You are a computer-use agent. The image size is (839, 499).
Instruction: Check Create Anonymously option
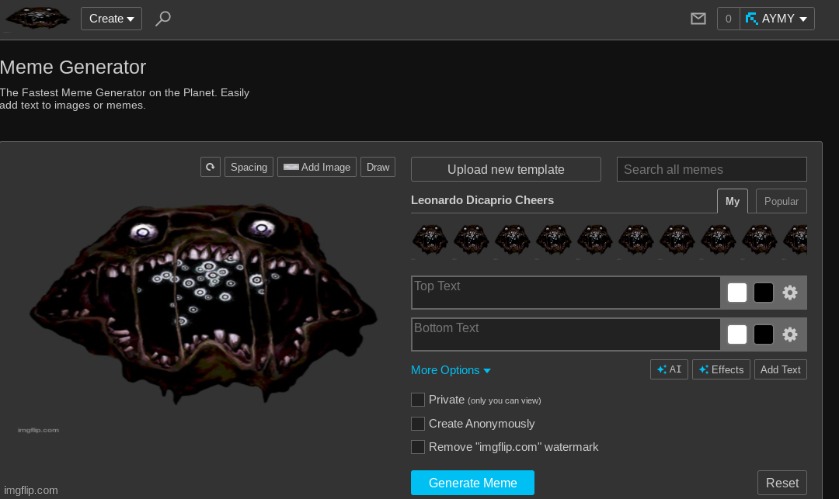[x=418, y=423]
